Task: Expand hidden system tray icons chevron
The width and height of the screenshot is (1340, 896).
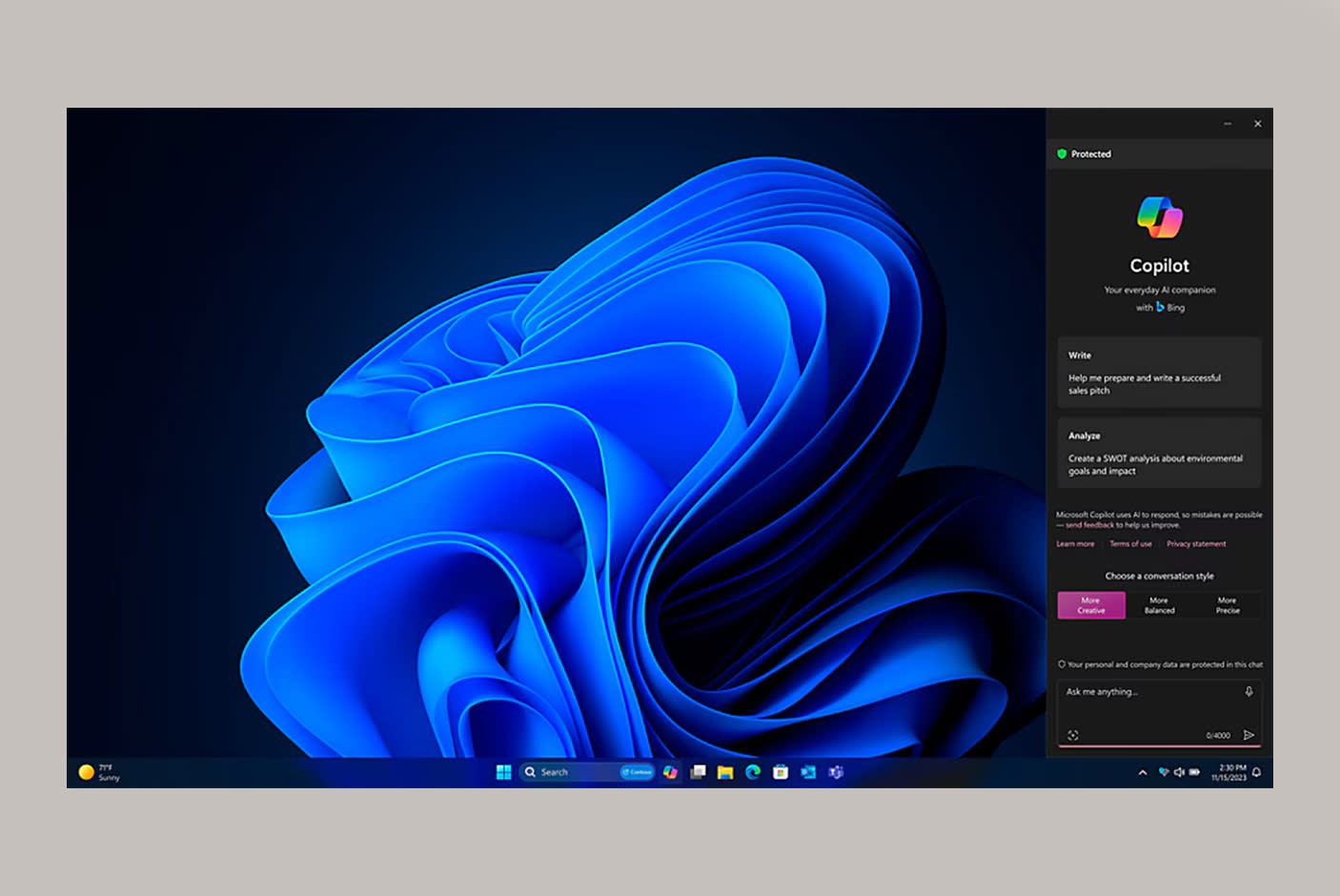Action: click(1143, 773)
